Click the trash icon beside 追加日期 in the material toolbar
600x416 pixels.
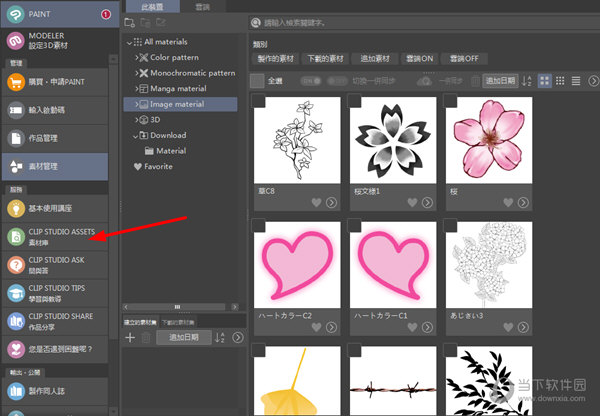click(x=475, y=81)
